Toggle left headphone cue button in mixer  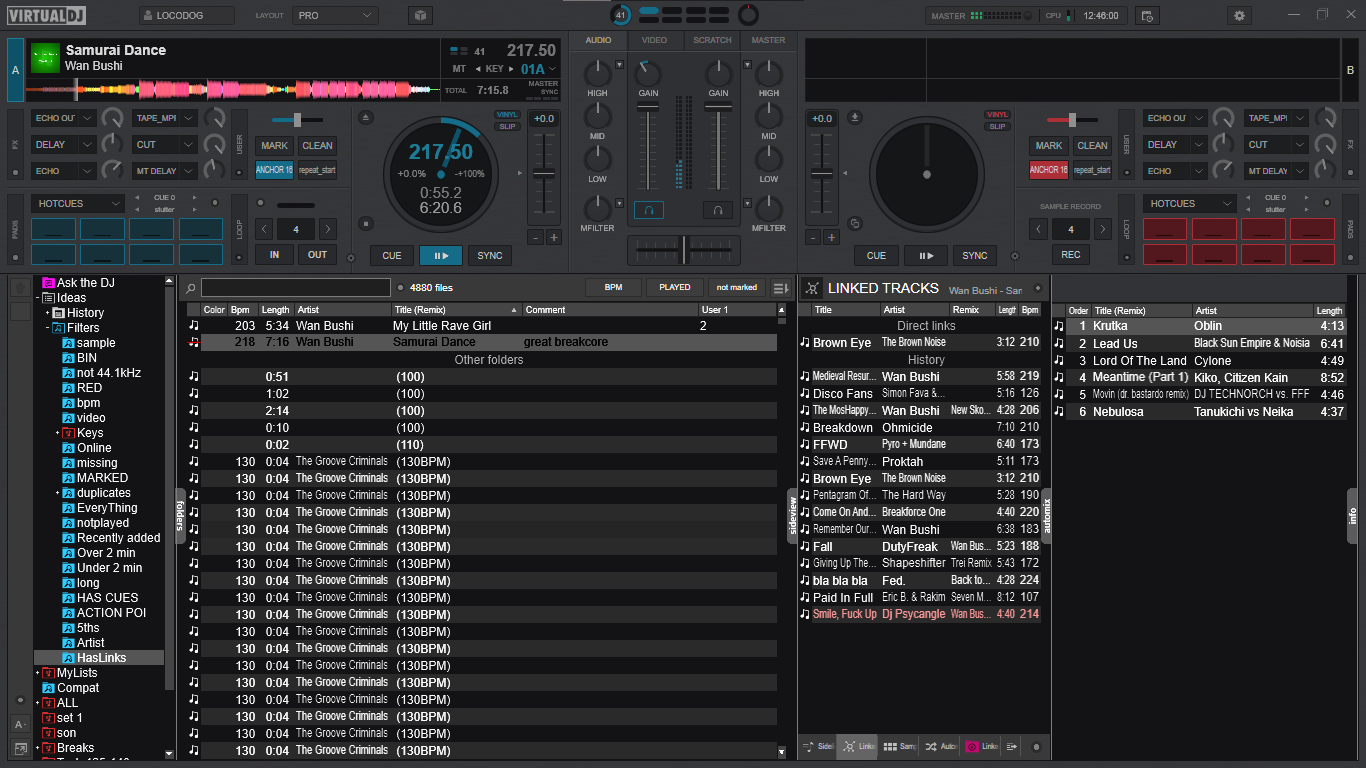648,210
